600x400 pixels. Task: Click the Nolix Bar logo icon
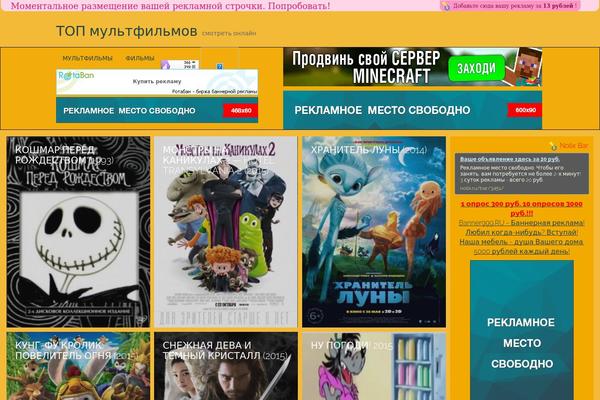click(x=553, y=146)
